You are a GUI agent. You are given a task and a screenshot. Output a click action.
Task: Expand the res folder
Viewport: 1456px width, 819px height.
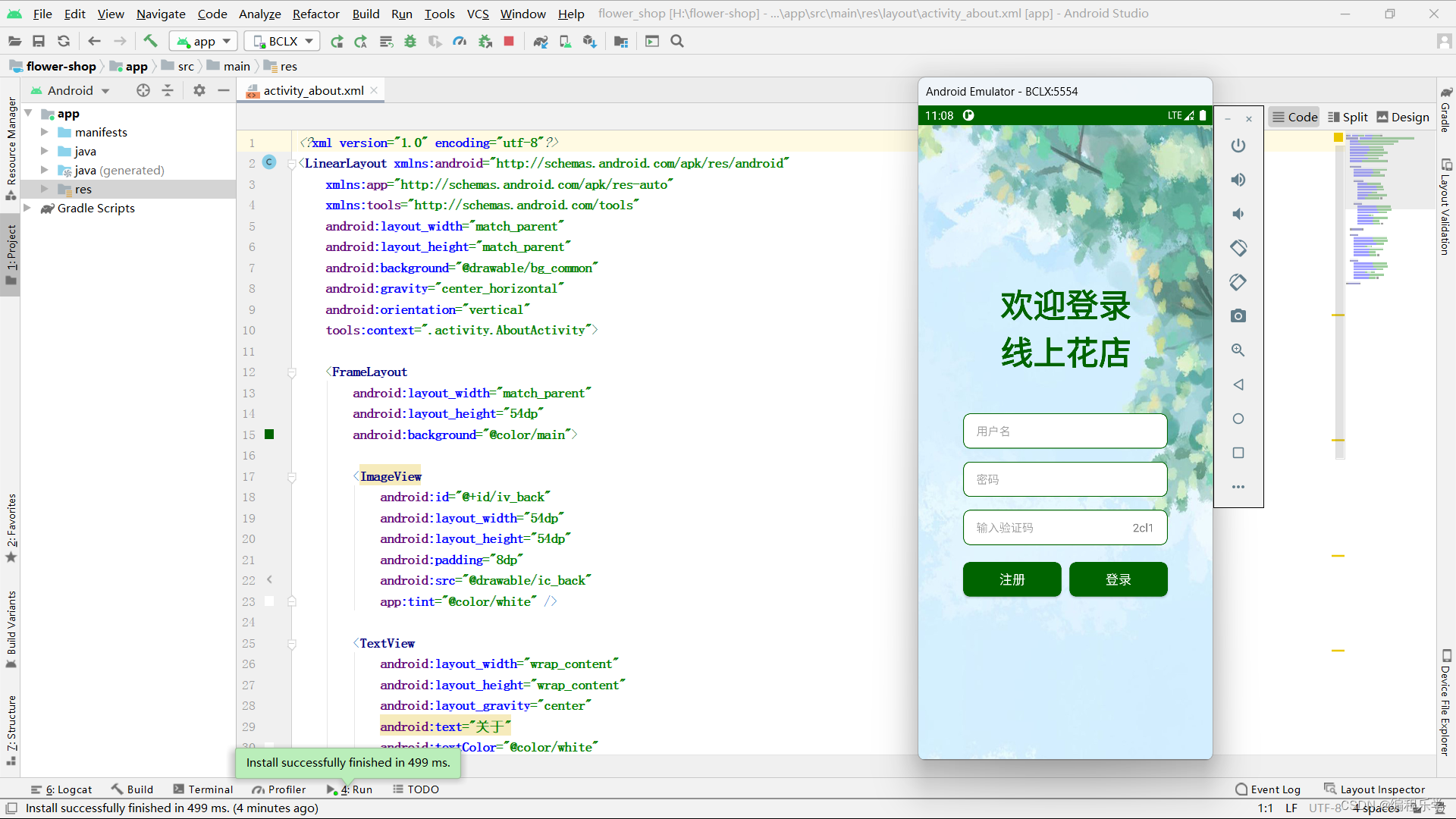[45, 189]
